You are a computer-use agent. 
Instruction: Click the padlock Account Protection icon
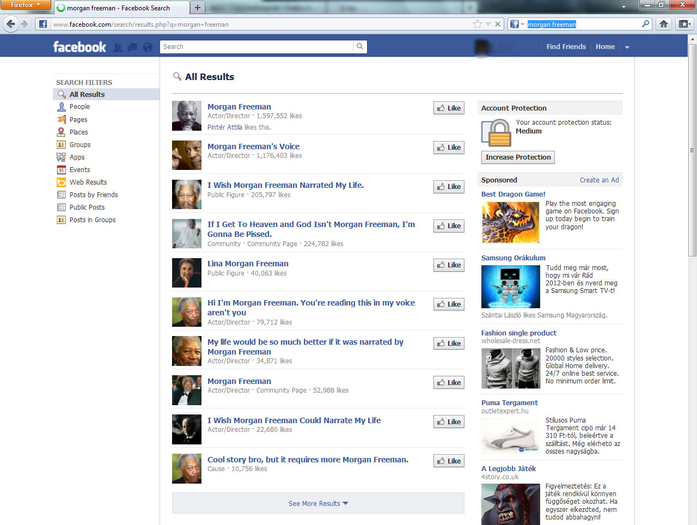[496, 132]
